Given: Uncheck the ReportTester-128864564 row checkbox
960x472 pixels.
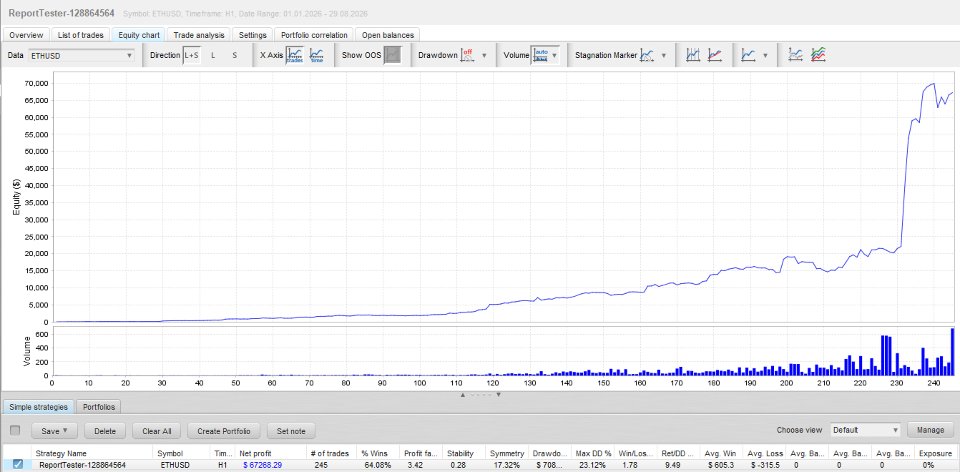Looking at the screenshot, I should pos(18,464).
